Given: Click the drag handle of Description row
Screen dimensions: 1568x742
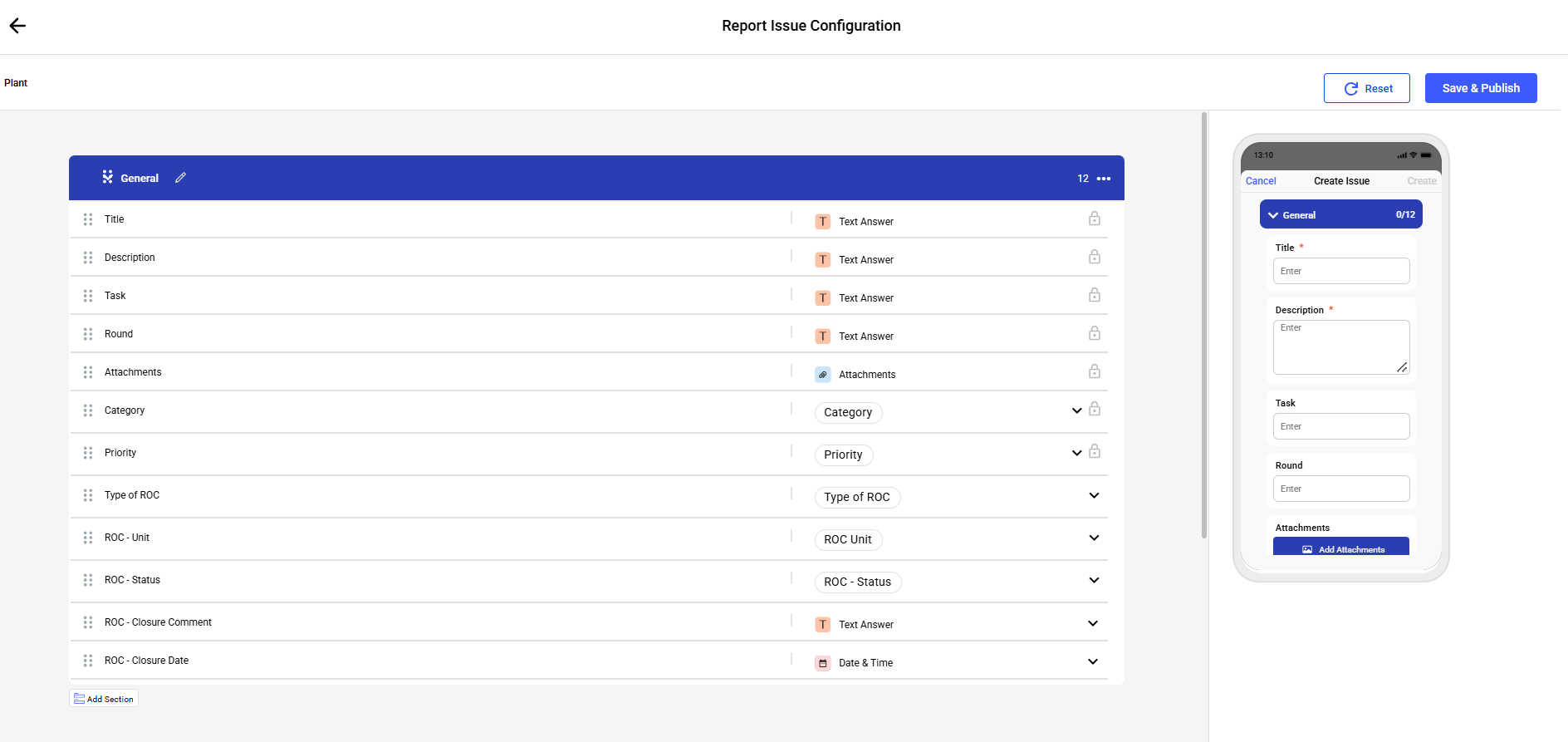Looking at the screenshot, I should pos(88,258).
